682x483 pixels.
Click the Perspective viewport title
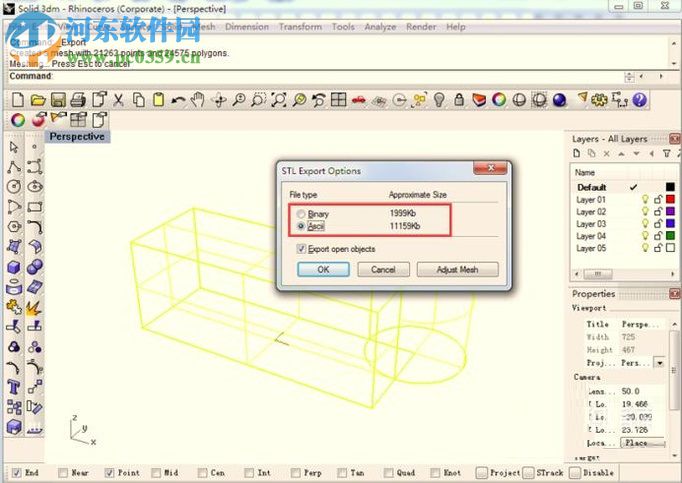click(x=77, y=137)
